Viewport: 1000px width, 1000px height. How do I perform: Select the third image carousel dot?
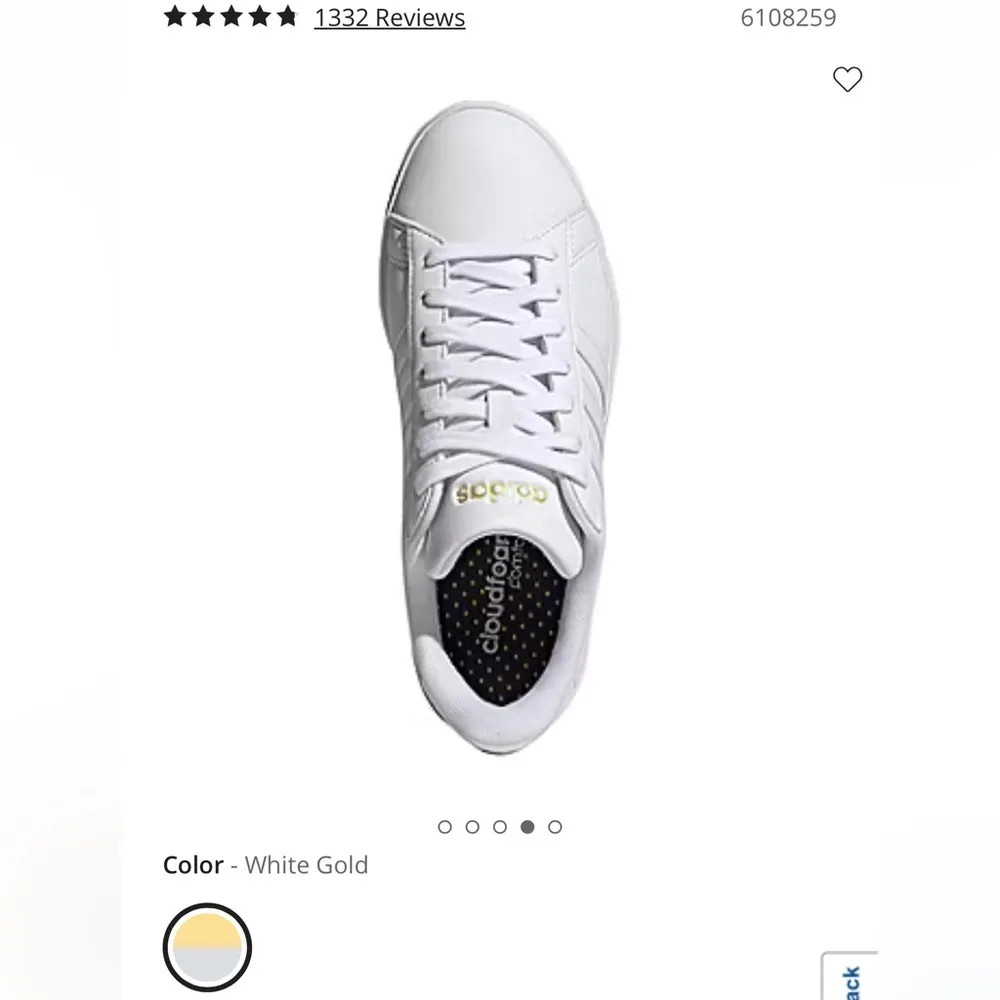498,827
